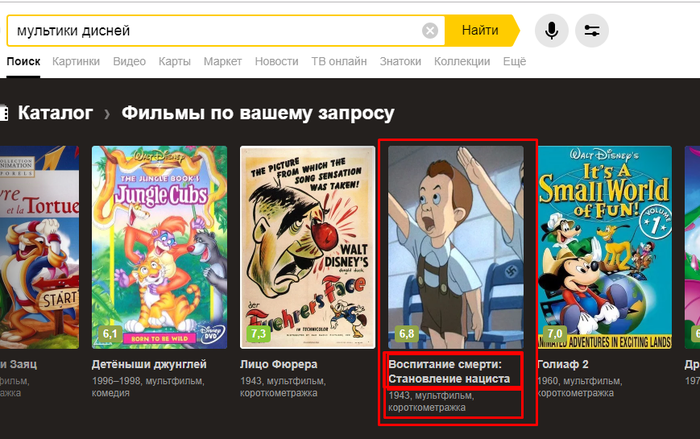Image resolution: width=700 pixels, height=439 pixels.
Task: Click the film catalog icon beside Каталог
Action: click(4, 113)
